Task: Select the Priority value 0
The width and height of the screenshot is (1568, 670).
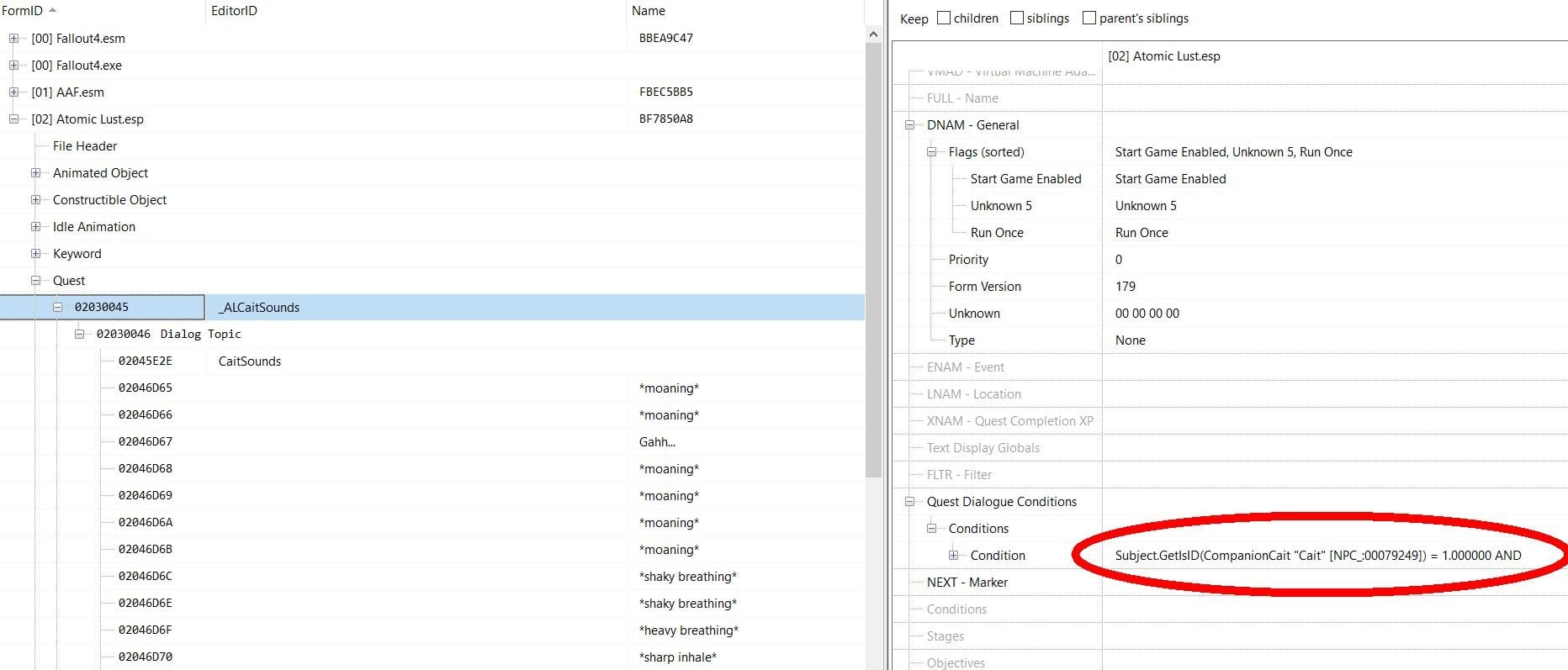Action: [1119, 260]
